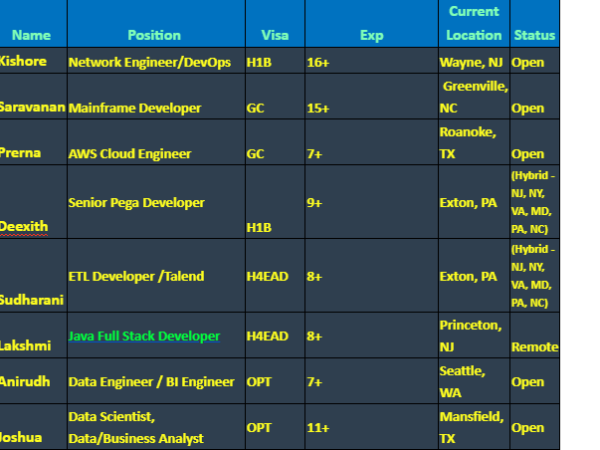
Task: Select Deexith's H1B visa cell
Action: 275,202
